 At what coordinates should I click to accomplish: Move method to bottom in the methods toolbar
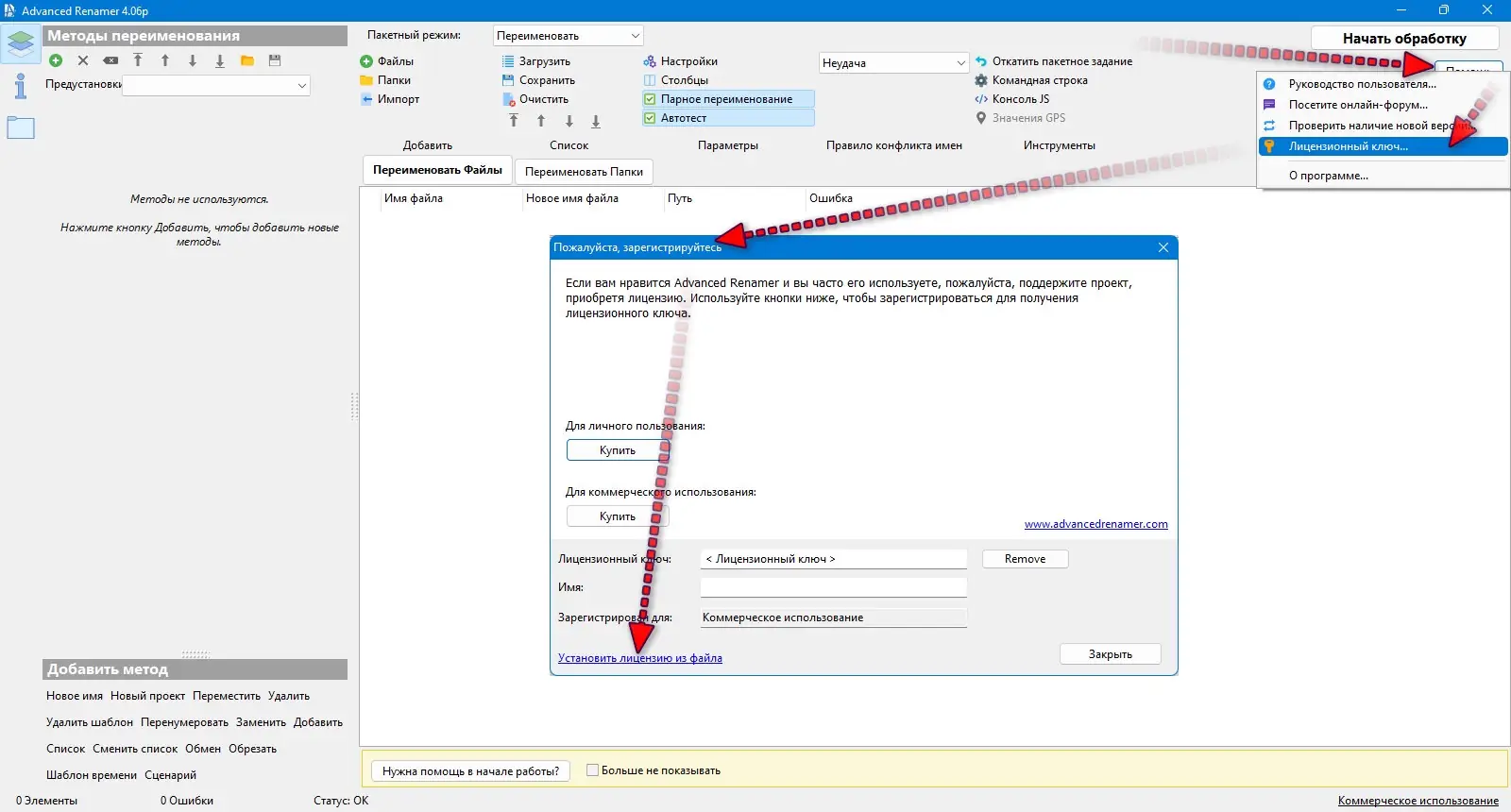(220, 60)
